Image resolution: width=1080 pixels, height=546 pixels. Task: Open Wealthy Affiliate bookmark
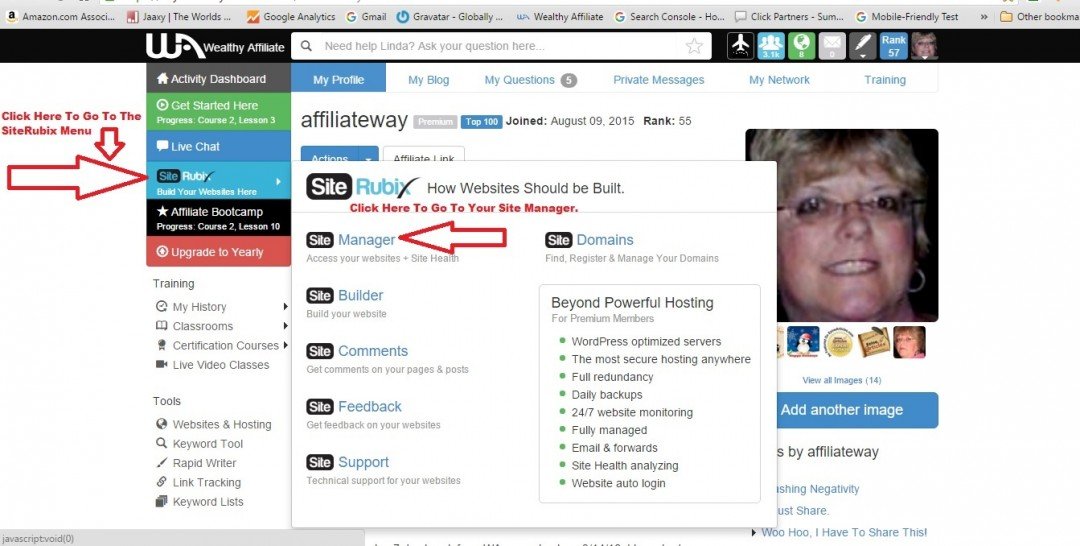pos(559,17)
